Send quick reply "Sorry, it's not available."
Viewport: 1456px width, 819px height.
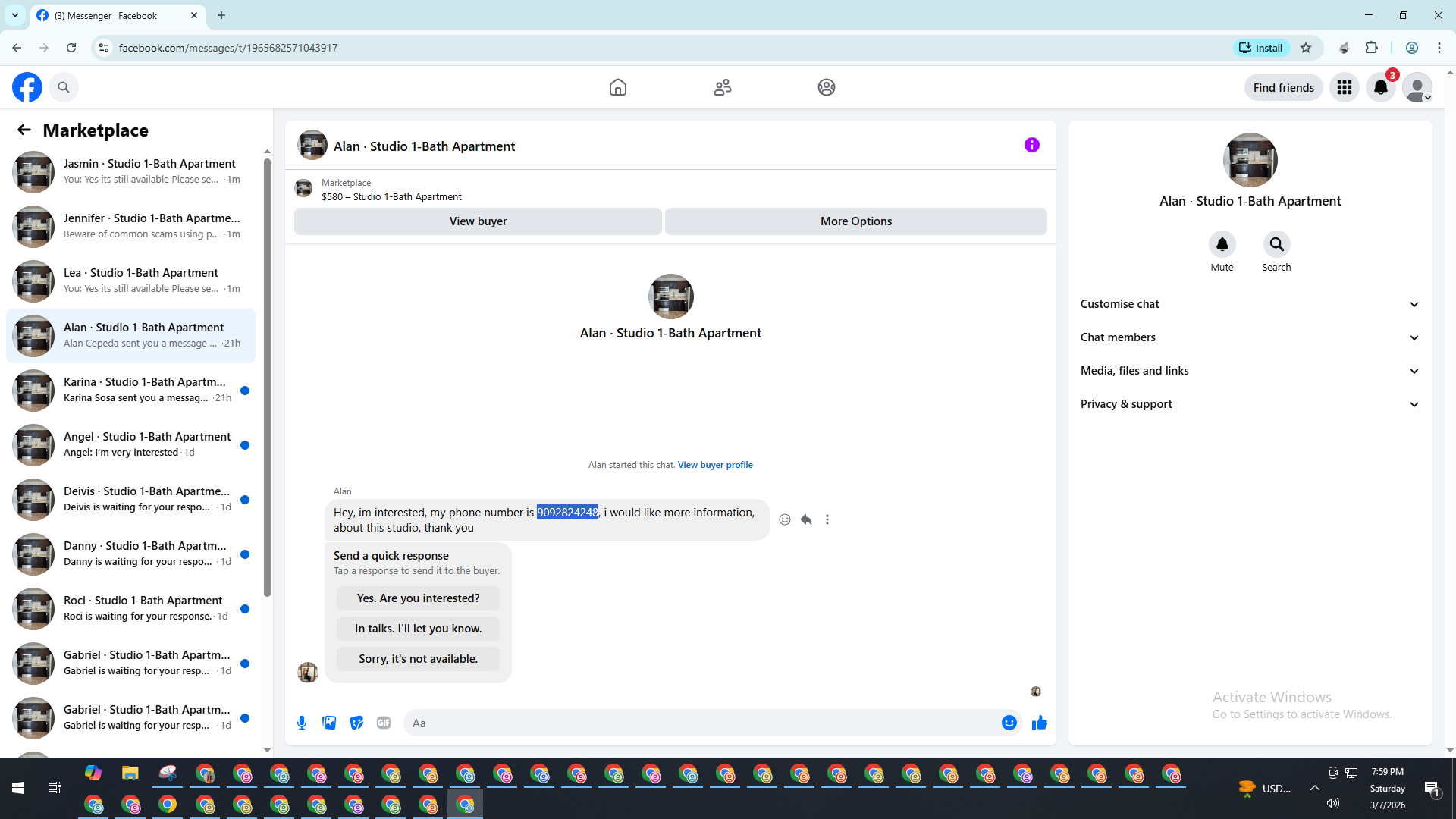click(x=418, y=659)
